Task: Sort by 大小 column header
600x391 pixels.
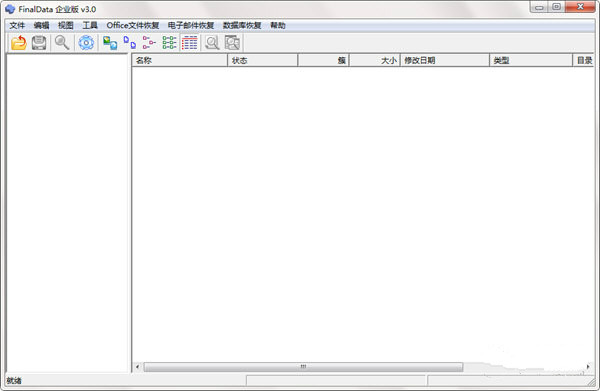Action: (x=375, y=60)
